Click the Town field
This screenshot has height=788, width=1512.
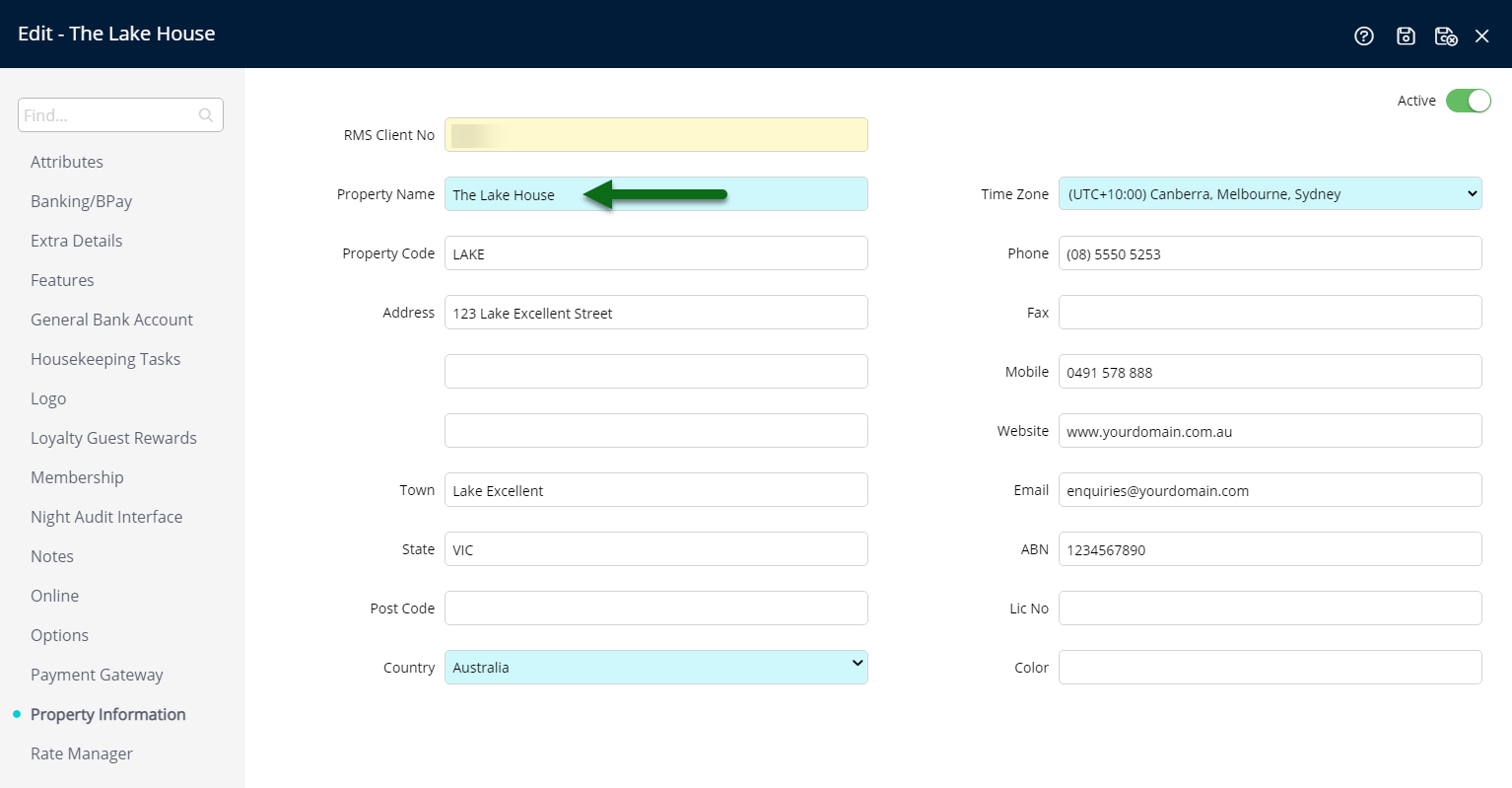[656, 489]
